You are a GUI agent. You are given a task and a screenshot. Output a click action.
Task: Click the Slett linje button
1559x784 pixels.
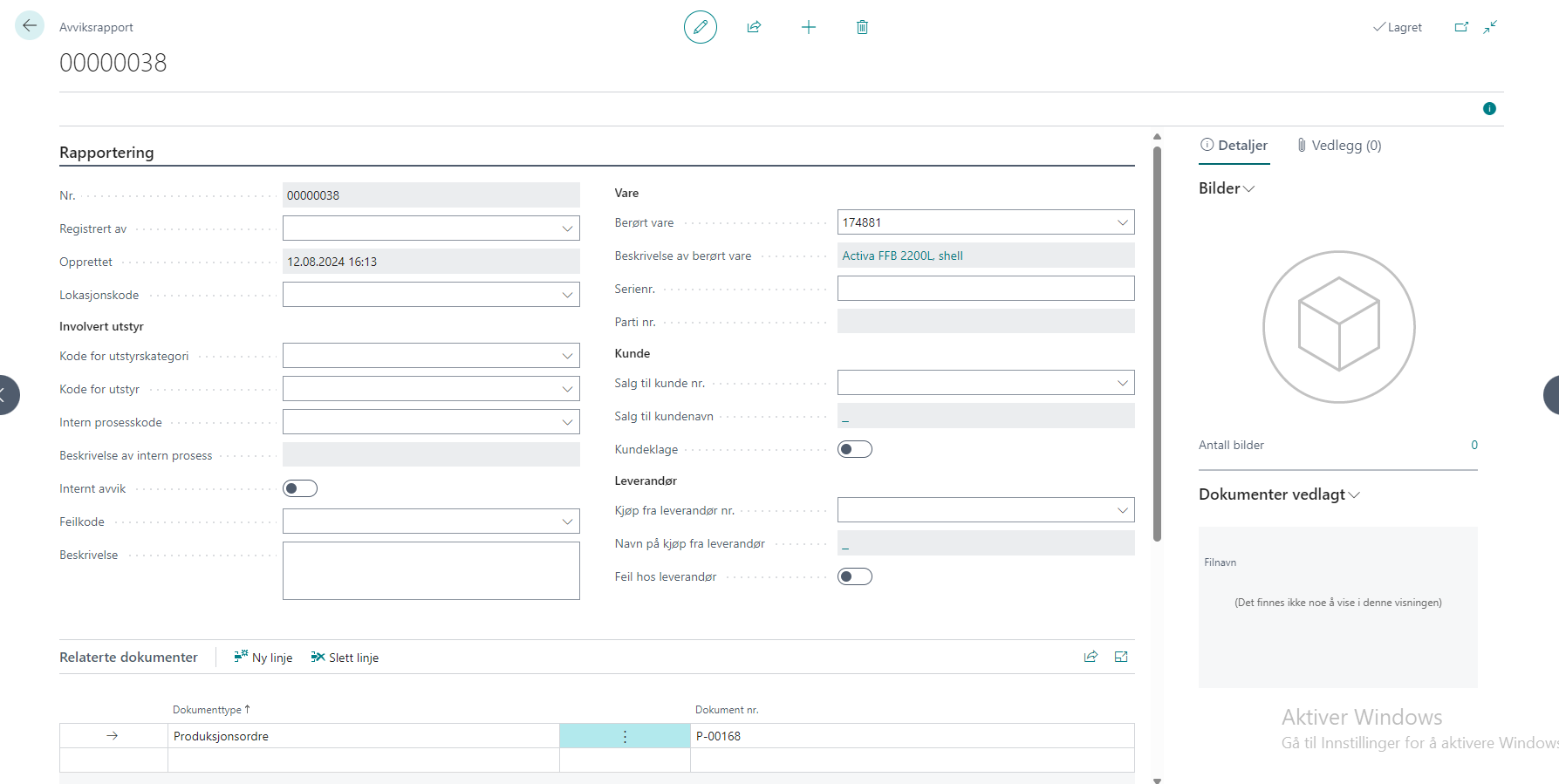(345, 658)
